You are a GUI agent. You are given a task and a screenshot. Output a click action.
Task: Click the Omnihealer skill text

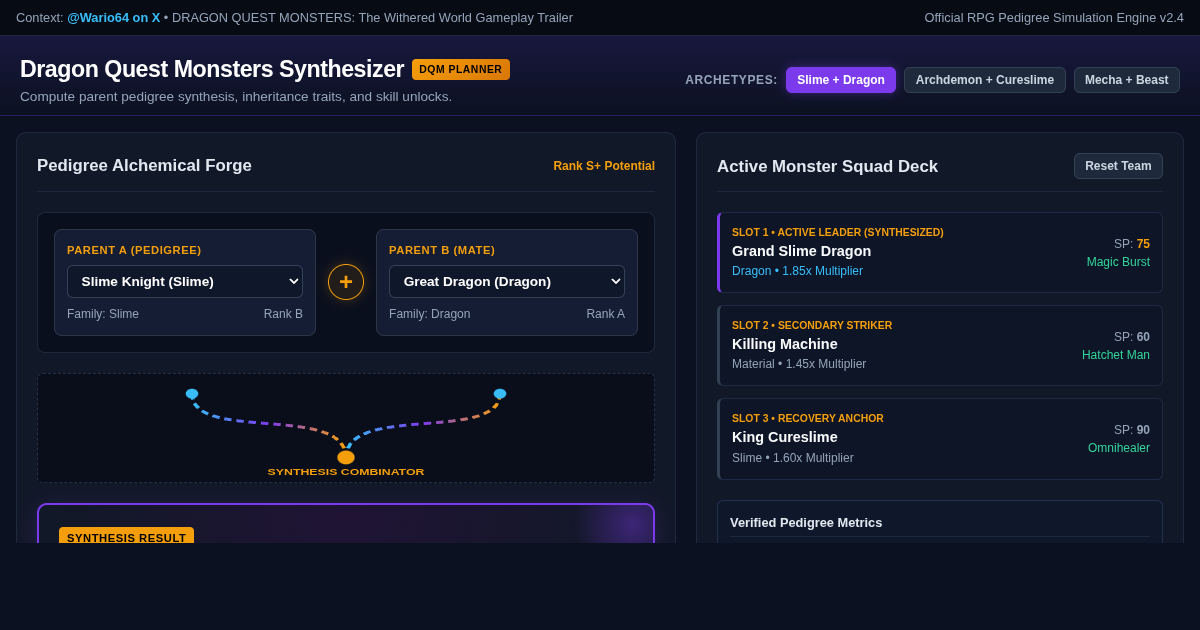coord(1119,448)
